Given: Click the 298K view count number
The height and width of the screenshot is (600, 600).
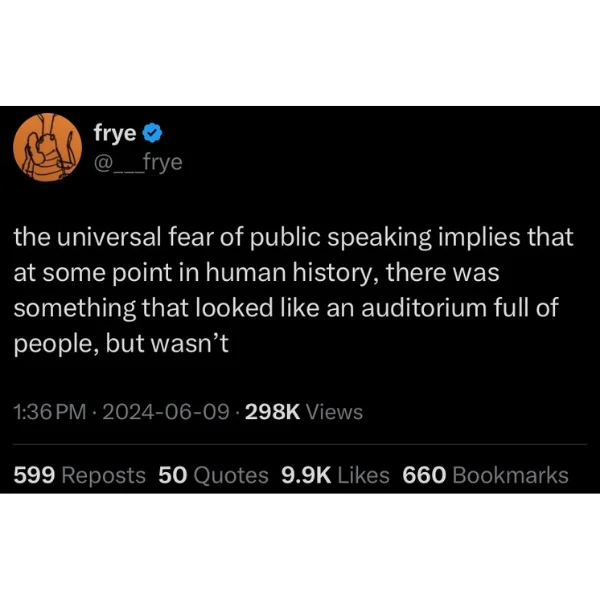Looking at the screenshot, I should click(272, 412).
